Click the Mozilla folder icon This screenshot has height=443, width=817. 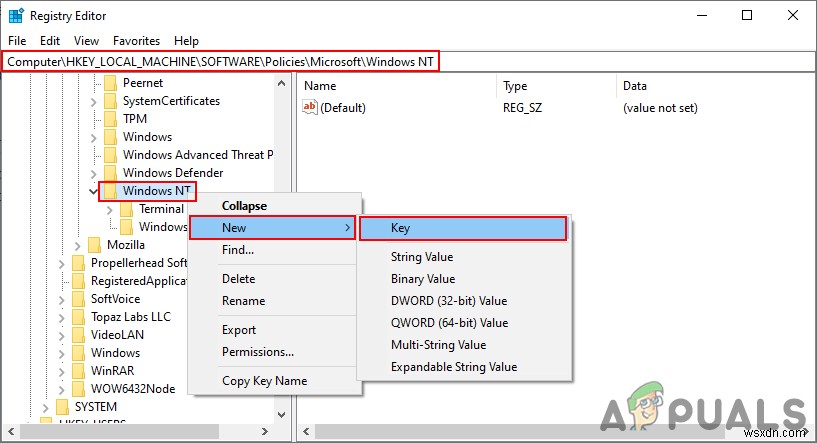[95, 245]
